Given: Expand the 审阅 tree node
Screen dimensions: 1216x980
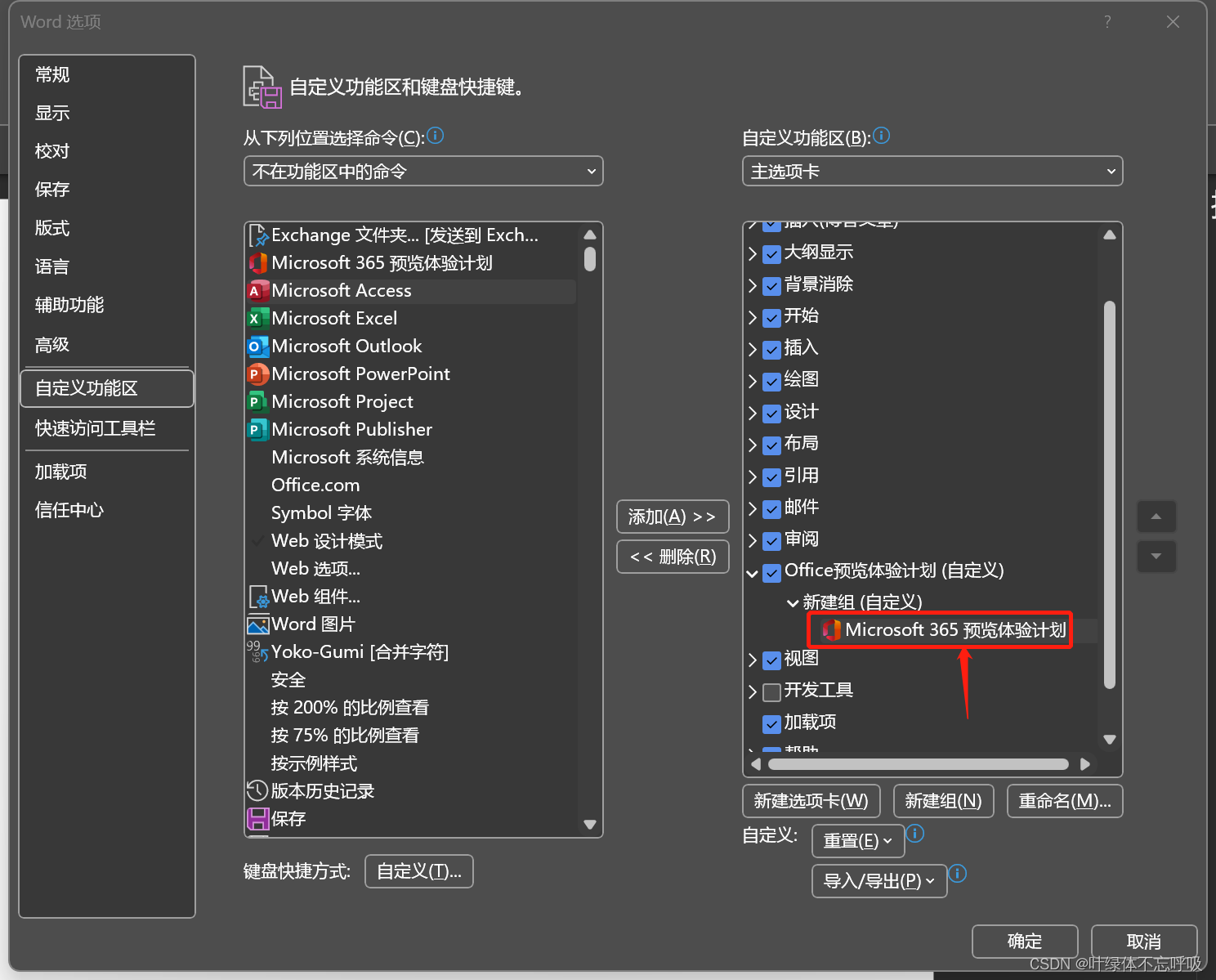Looking at the screenshot, I should (x=753, y=541).
